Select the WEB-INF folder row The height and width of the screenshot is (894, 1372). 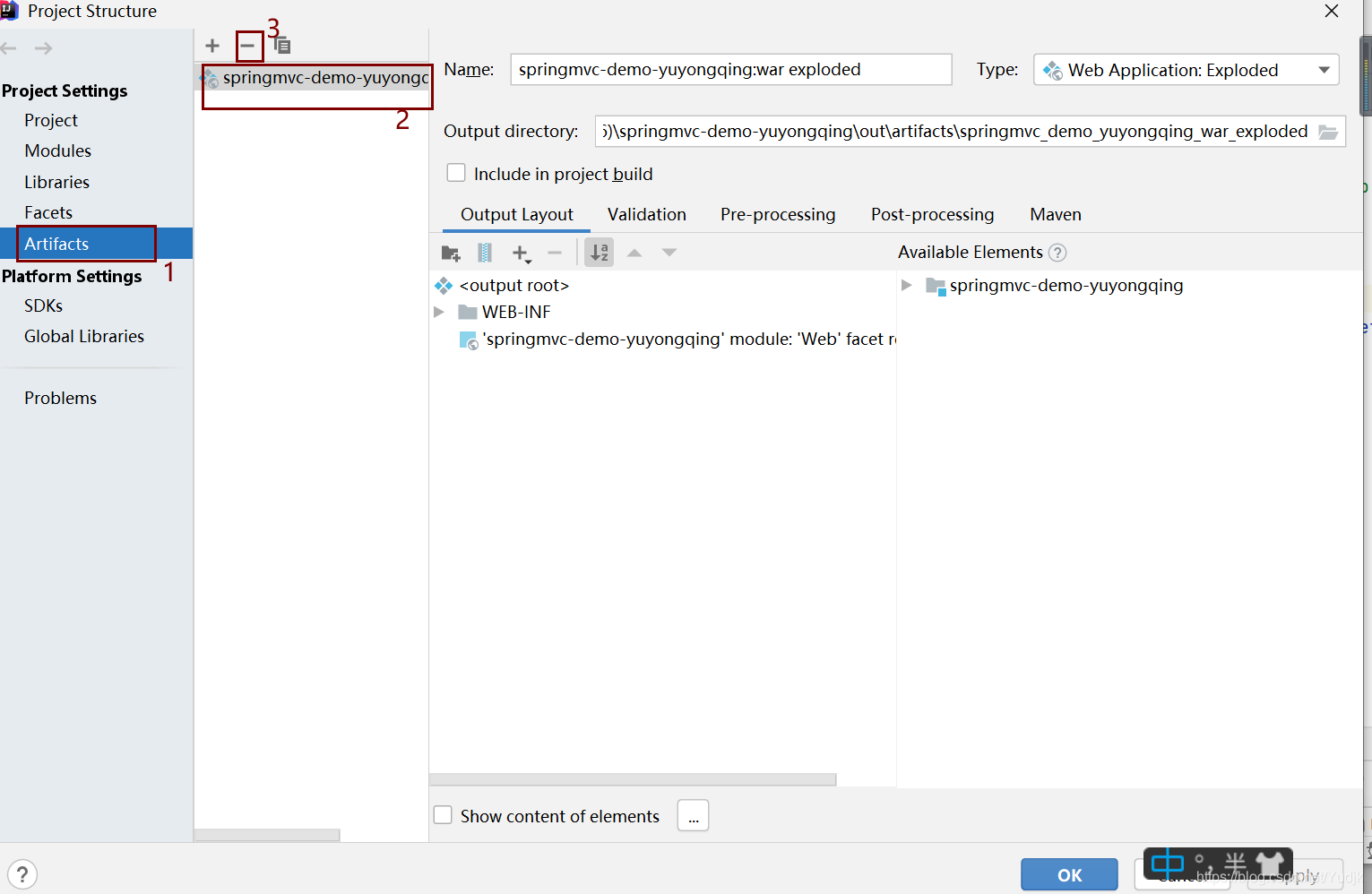point(516,312)
